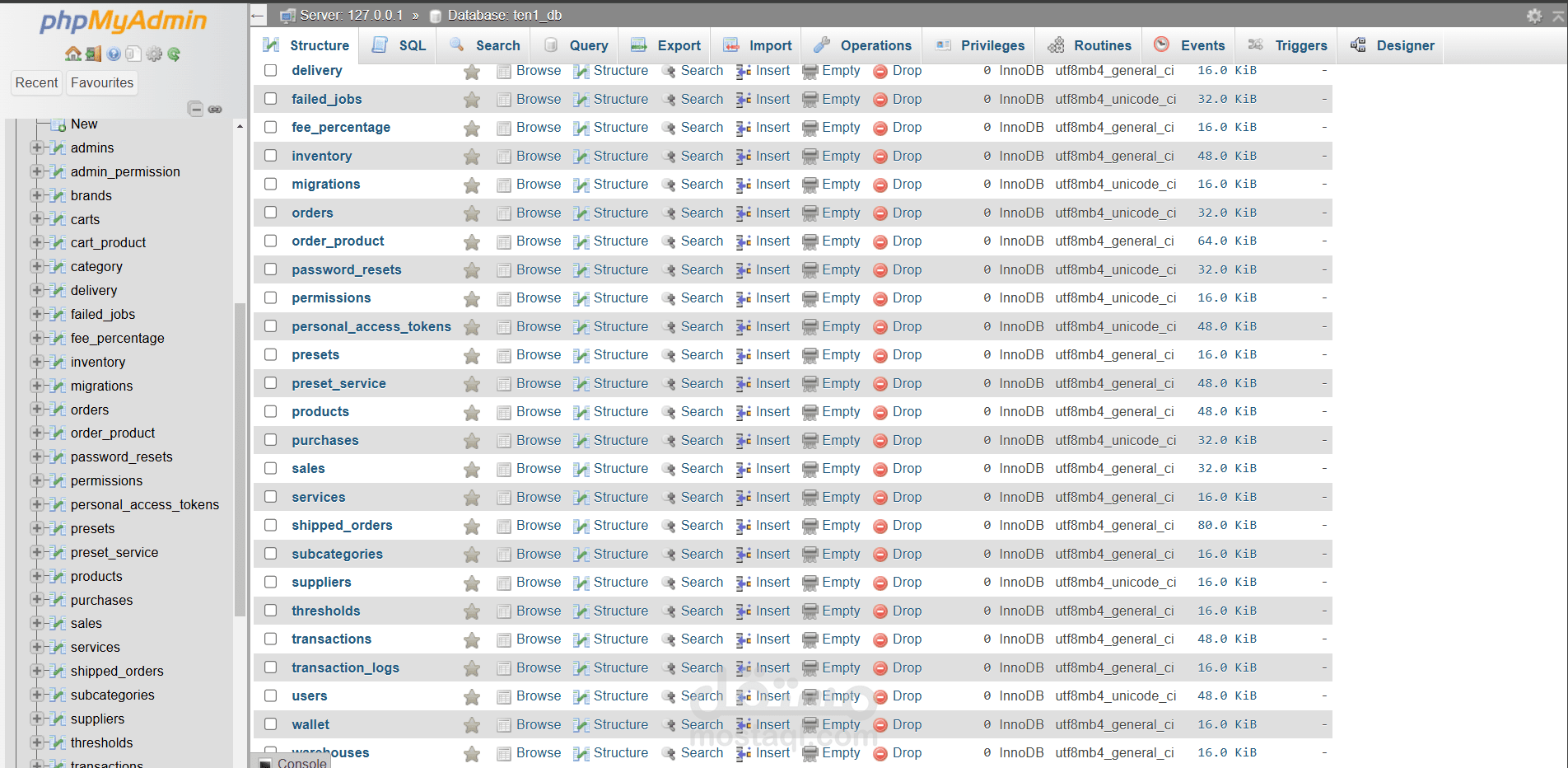Screen dimensions: 1568x768
Task: Tick the subcategories table checkbox
Action: pyautogui.click(x=270, y=554)
